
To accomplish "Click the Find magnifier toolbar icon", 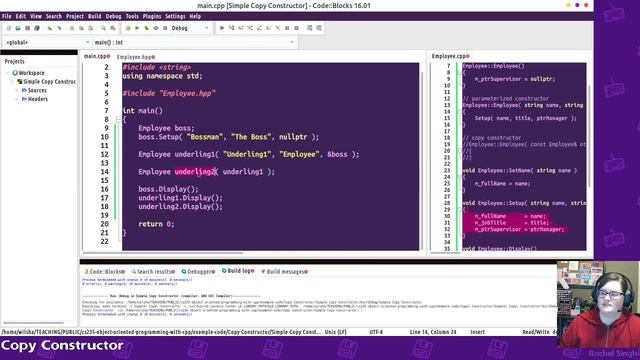I will [103, 28].
